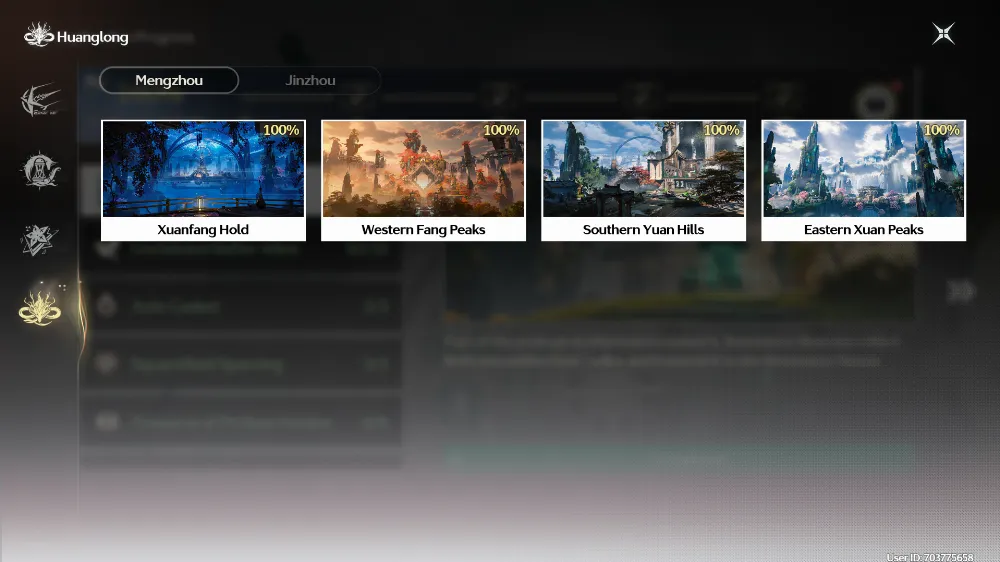
Task: Select the star-shaped region emblem in sidebar
Action: pyautogui.click(x=39, y=240)
